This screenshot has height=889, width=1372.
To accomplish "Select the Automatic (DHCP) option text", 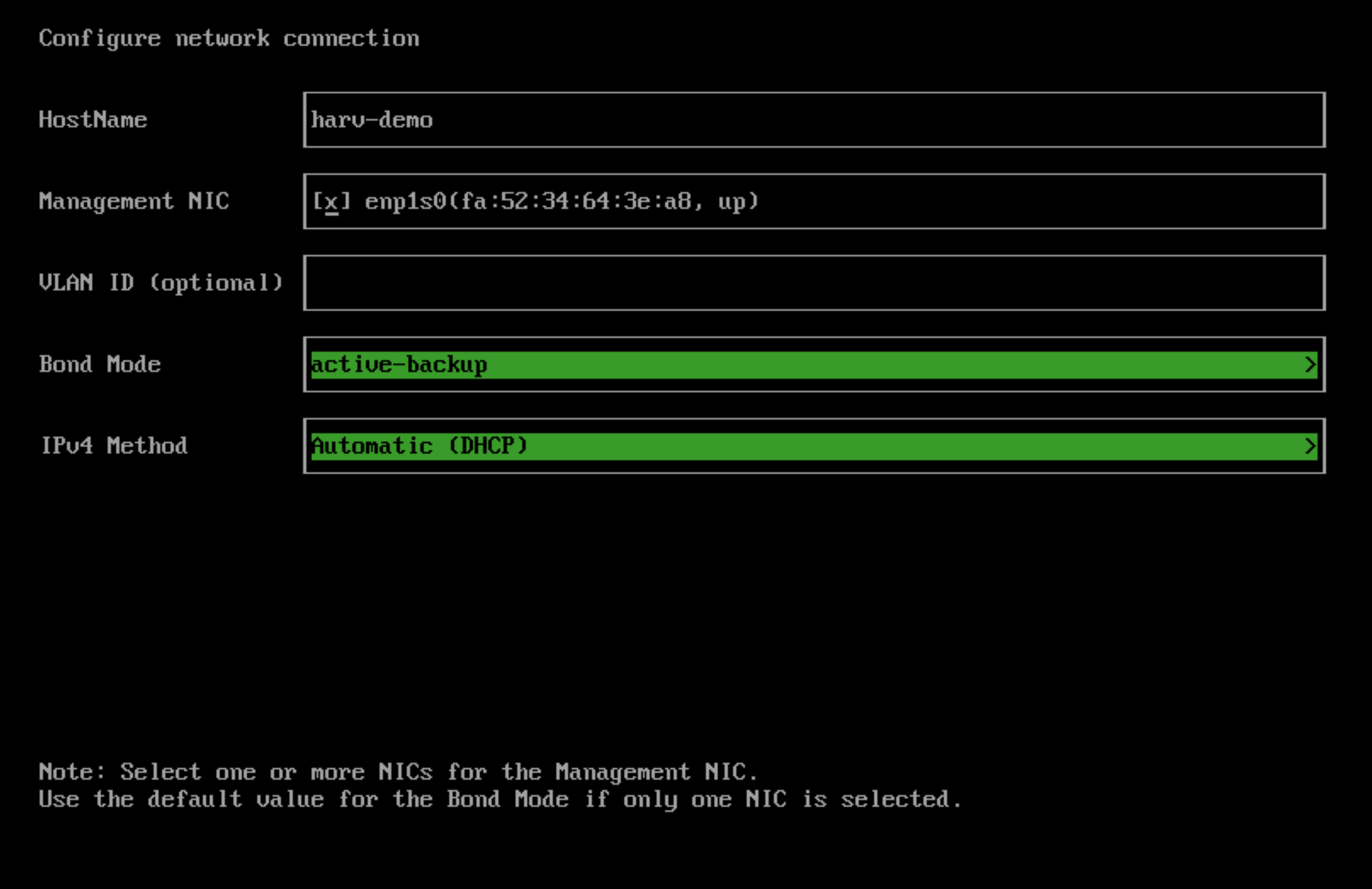I will 419,447.
